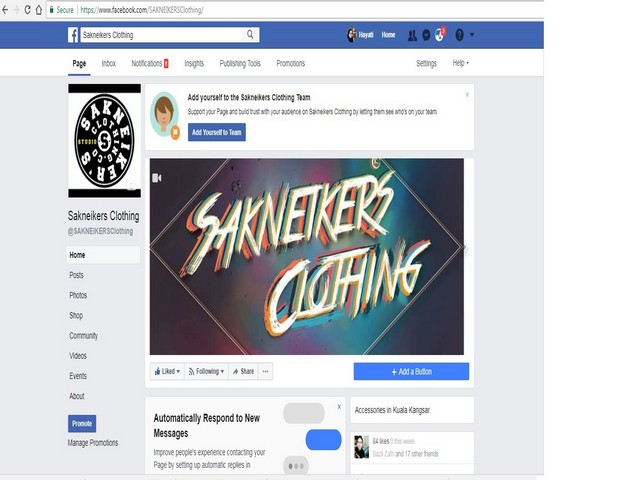This screenshot has height=480, width=640.
Task: Open the three-dots more options button
Action: point(265,371)
